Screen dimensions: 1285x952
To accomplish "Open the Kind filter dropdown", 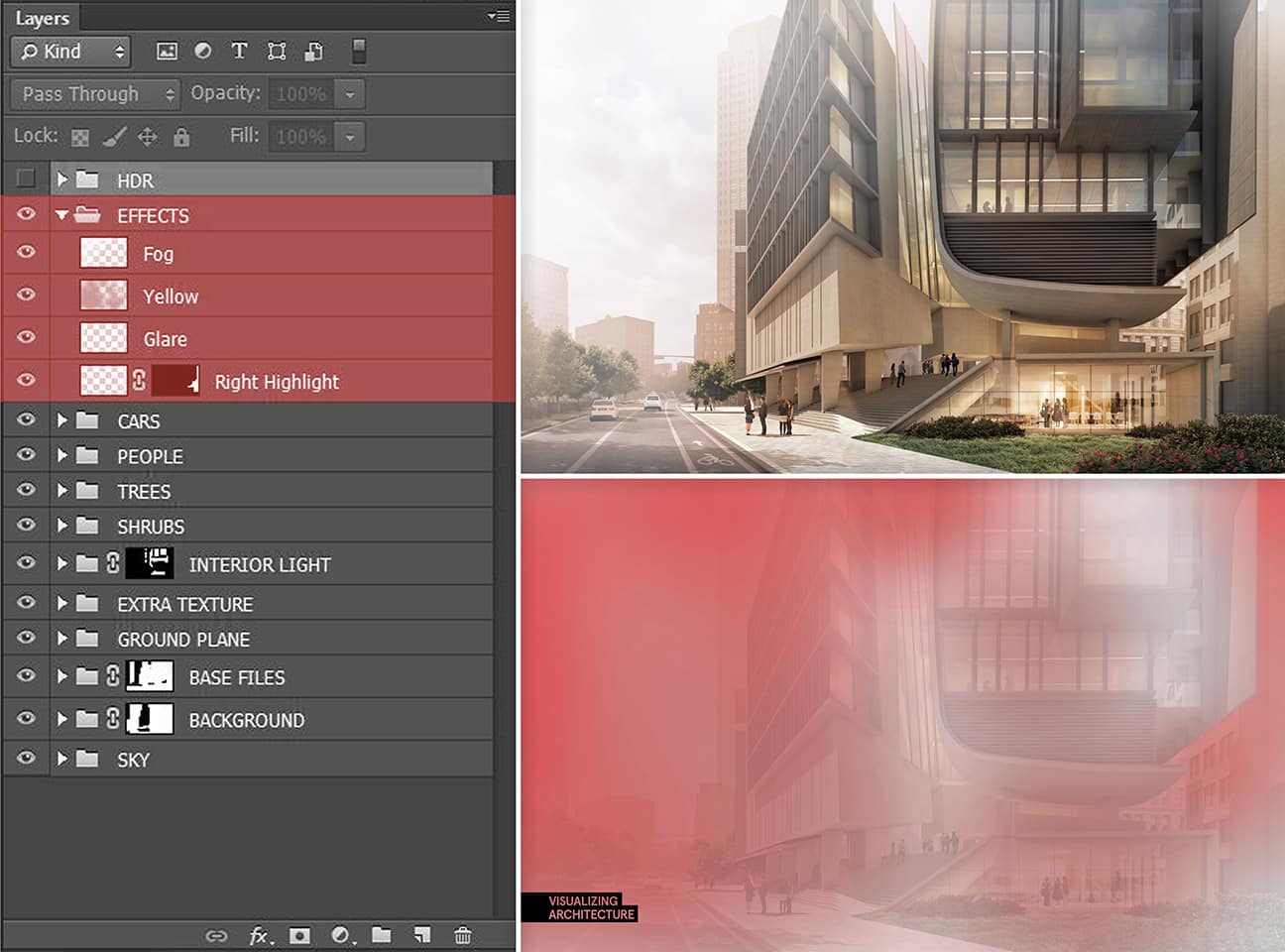I will 70,52.
